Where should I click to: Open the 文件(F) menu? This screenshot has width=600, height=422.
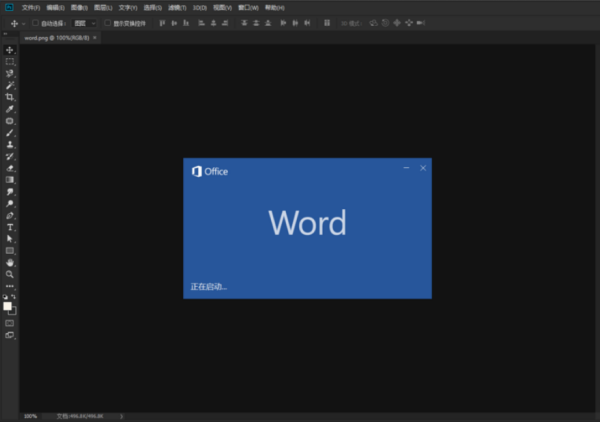tap(31, 8)
